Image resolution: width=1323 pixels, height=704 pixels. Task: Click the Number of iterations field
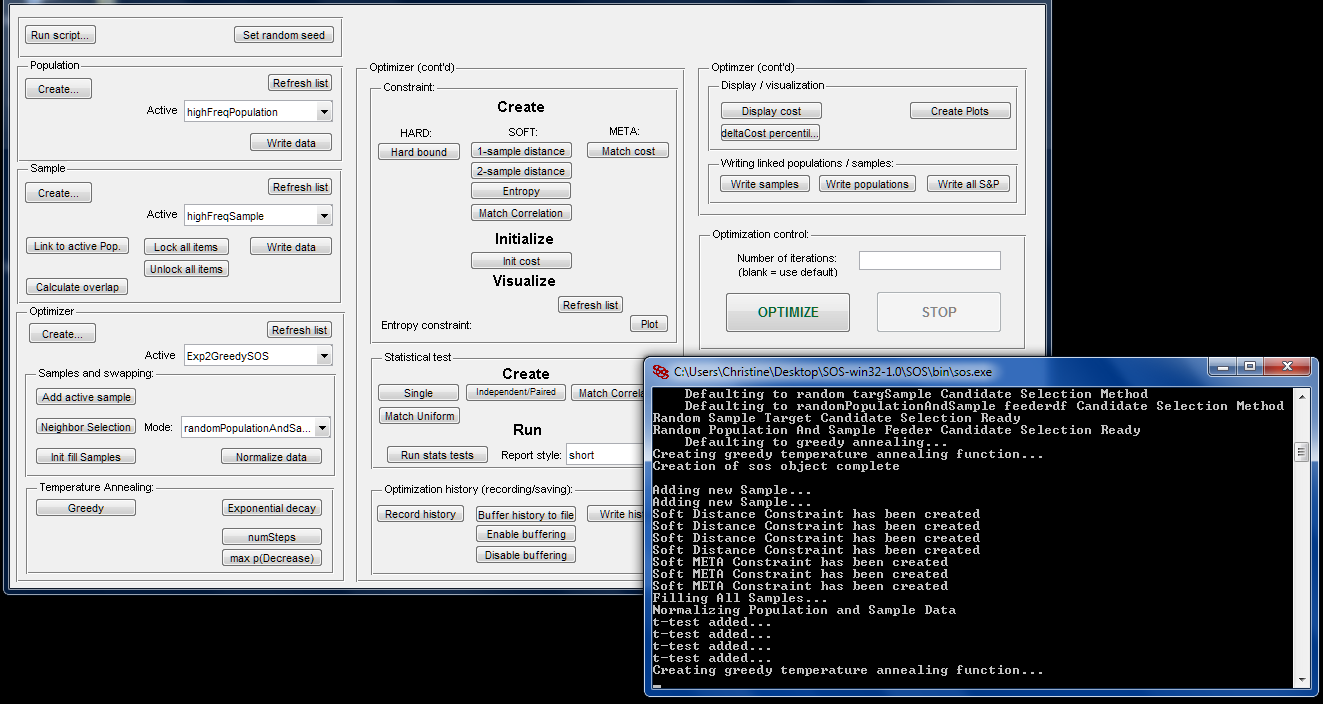pyautogui.click(x=929, y=261)
